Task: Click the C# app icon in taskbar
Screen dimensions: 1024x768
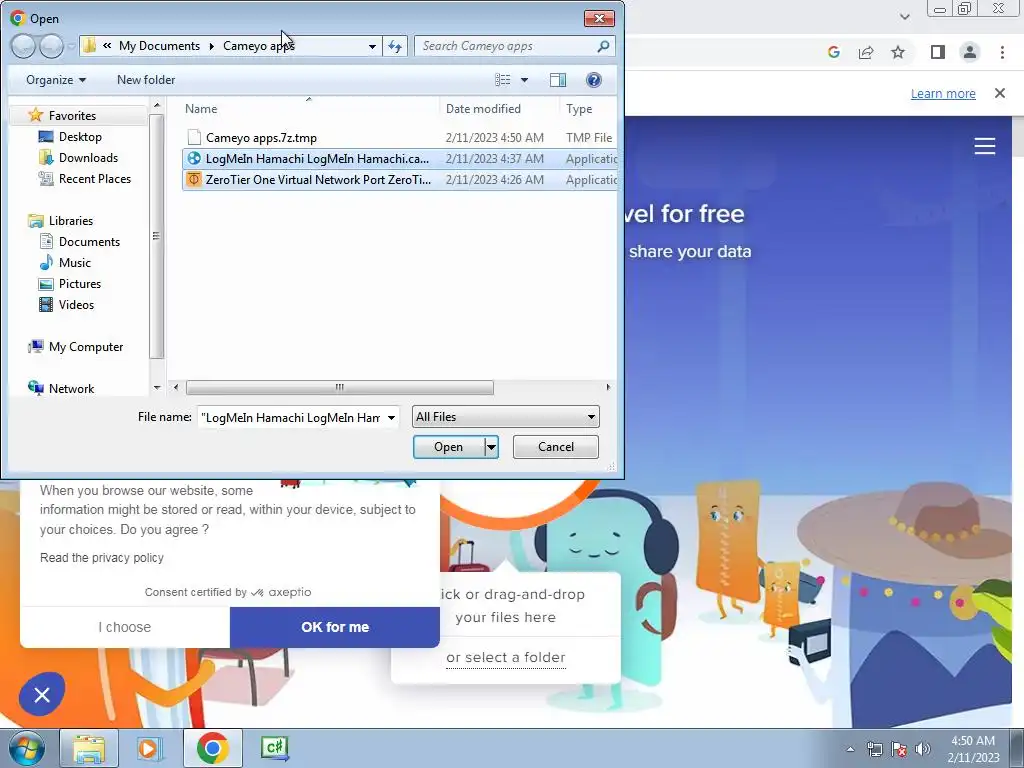Action: pyautogui.click(x=274, y=748)
